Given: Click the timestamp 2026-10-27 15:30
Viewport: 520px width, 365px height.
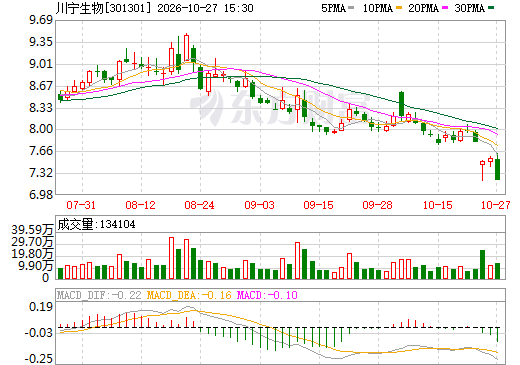Looking at the screenshot, I should click(x=205, y=8).
